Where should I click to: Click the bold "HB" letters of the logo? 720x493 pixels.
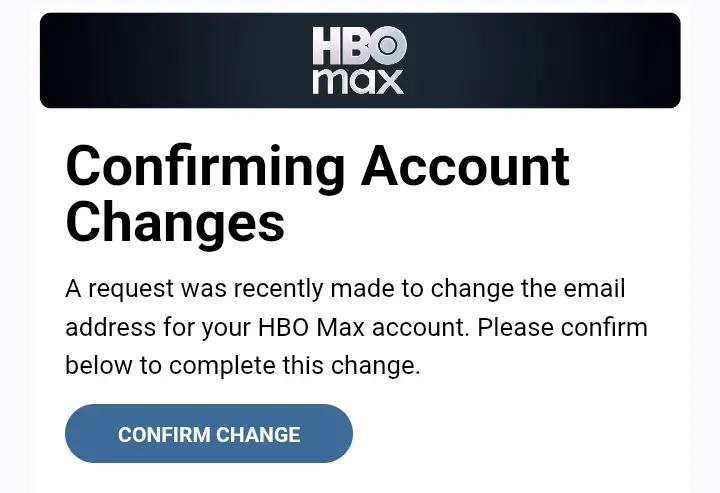pos(339,45)
